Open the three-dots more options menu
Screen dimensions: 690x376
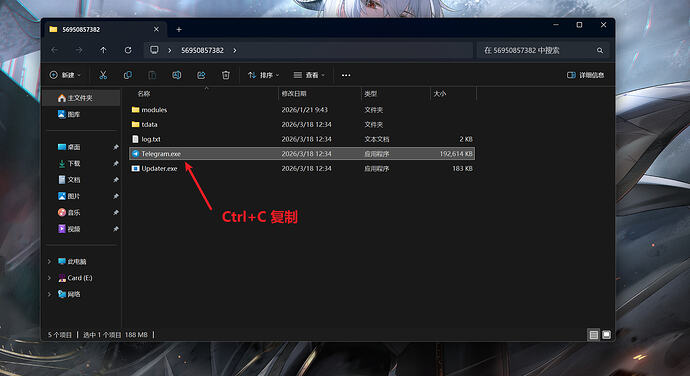(346, 75)
